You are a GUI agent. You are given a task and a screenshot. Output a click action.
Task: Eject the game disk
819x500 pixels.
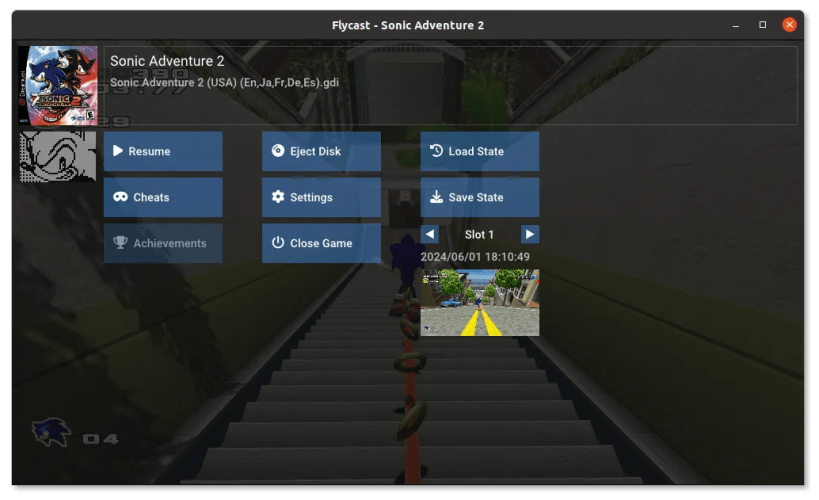(321, 151)
